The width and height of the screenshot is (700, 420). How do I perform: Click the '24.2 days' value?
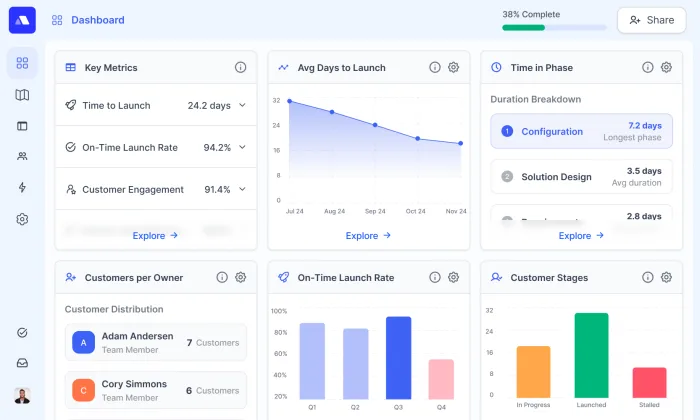209,106
